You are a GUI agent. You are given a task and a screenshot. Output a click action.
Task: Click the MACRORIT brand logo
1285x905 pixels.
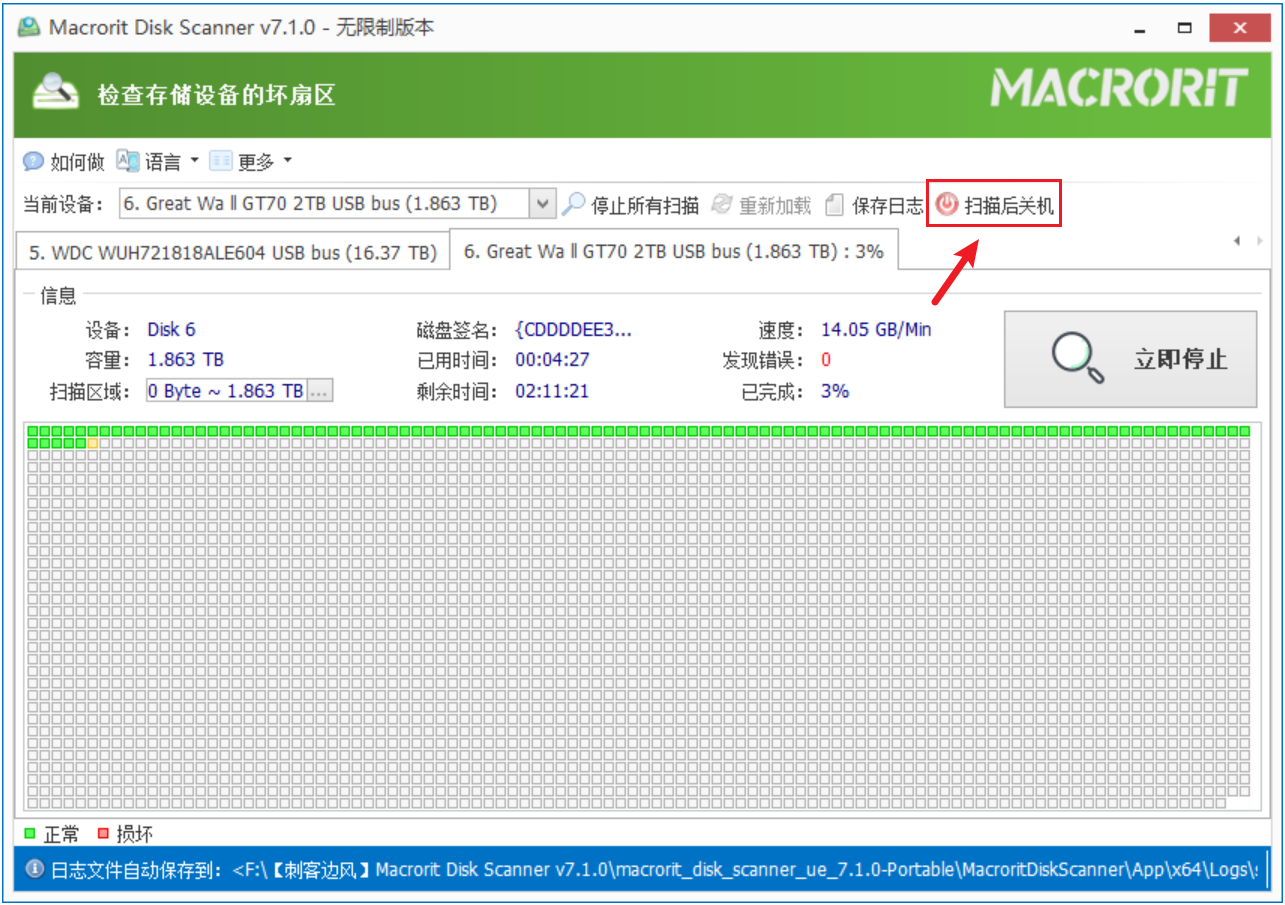(x=1120, y=88)
